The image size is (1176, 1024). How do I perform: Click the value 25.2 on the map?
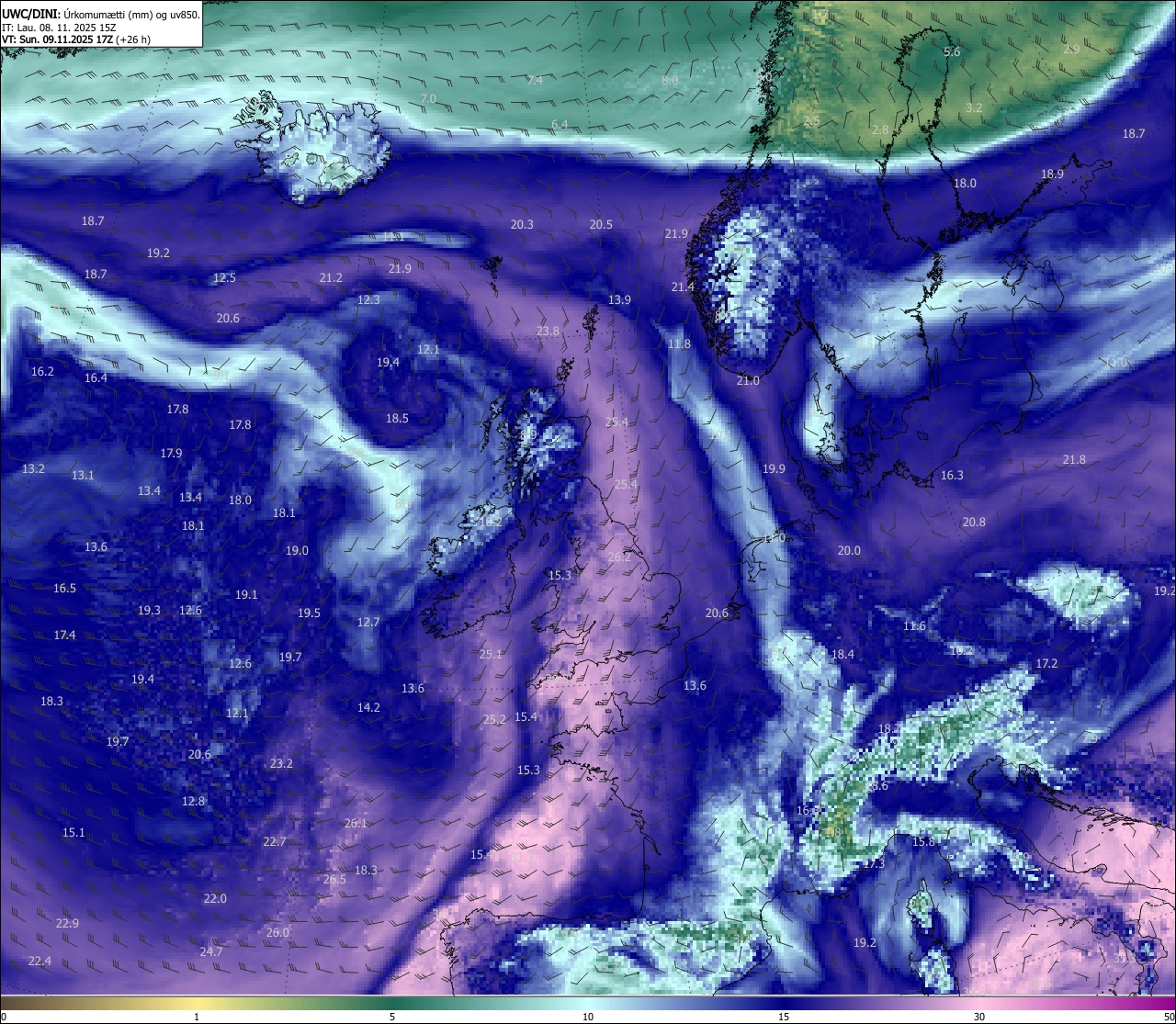tap(494, 719)
